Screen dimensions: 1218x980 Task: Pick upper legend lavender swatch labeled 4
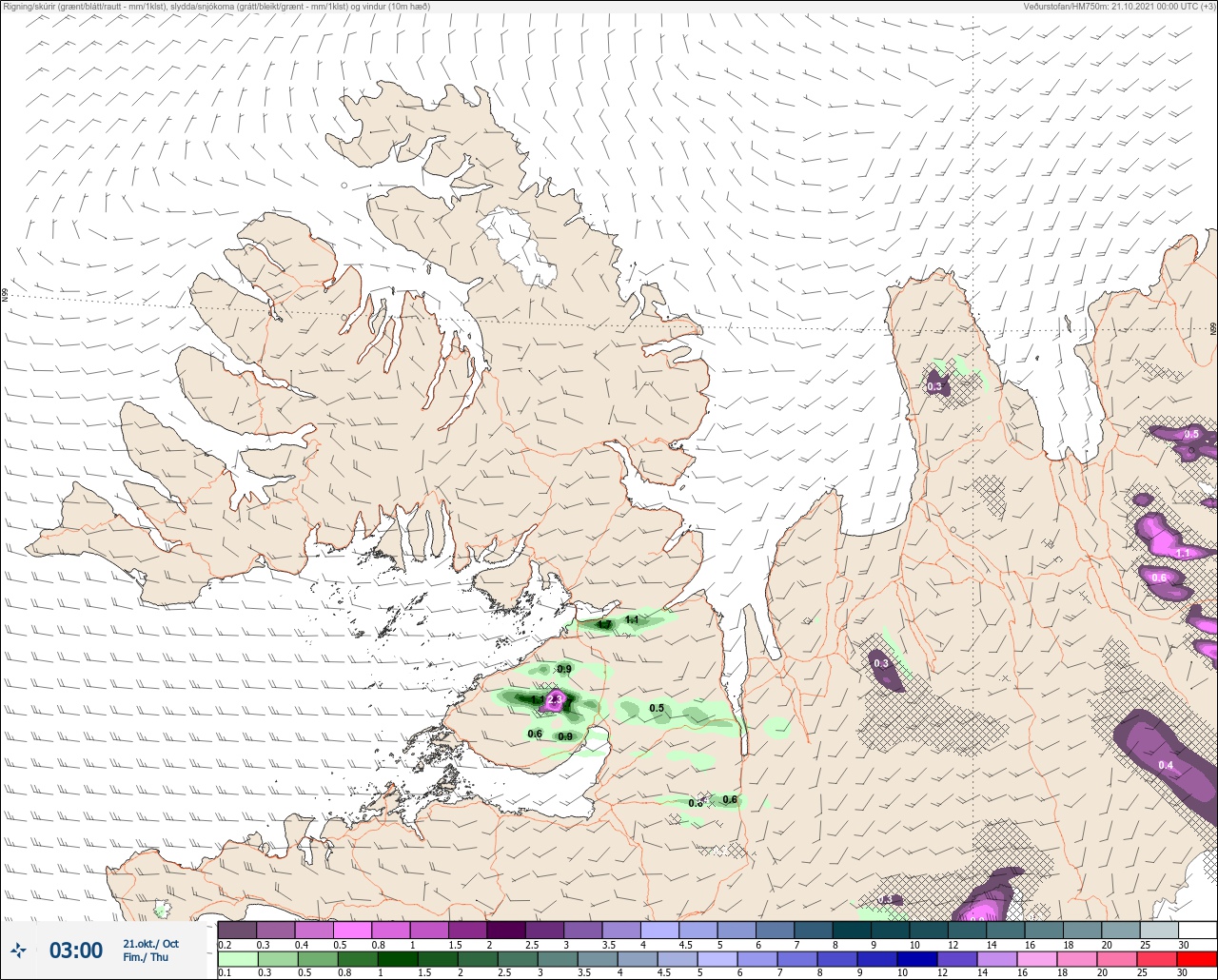click(659, 930)
